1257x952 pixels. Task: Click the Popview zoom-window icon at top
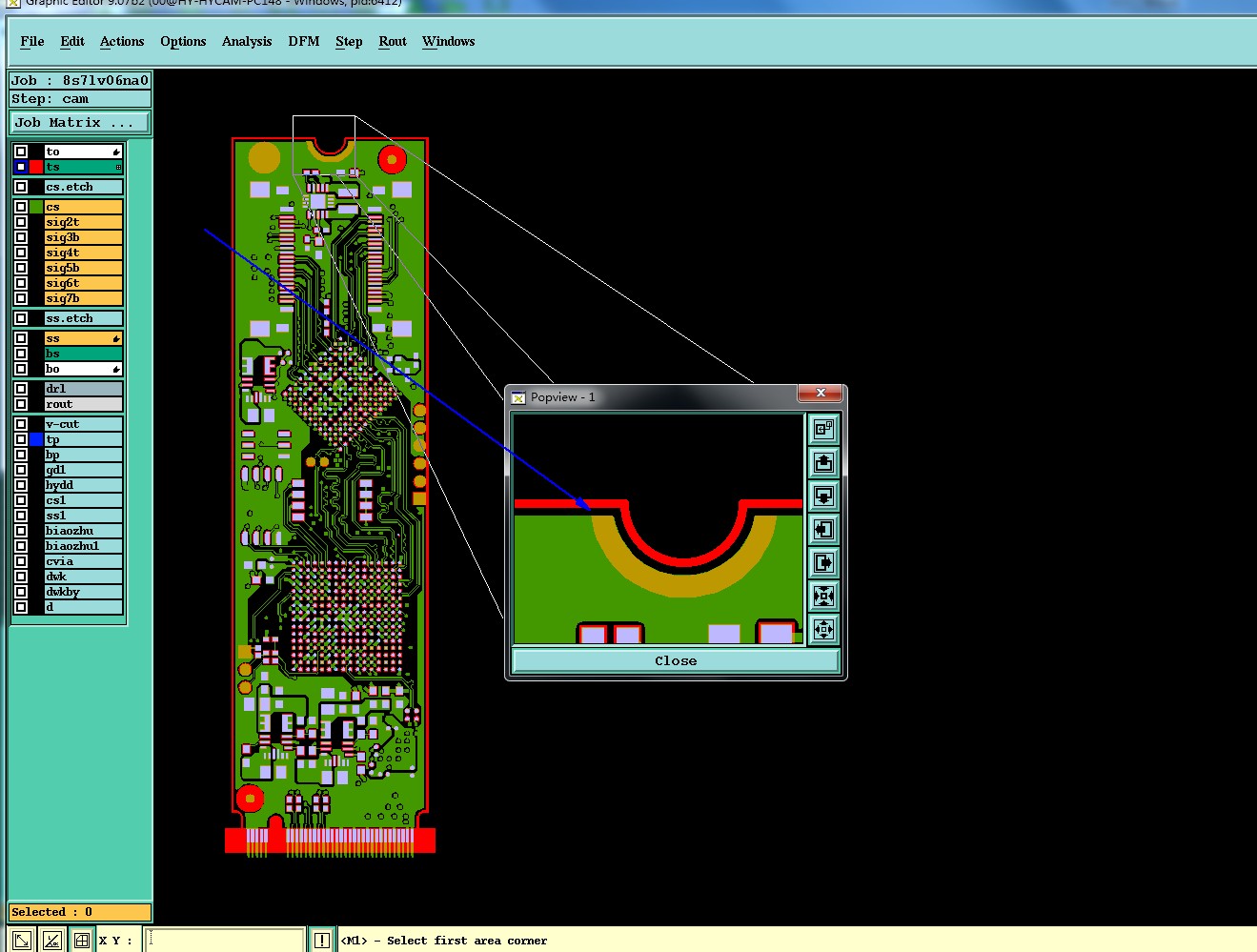coord(823,430)
